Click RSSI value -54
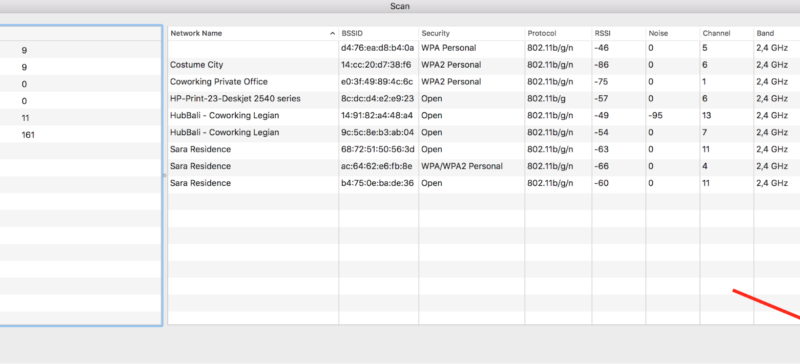Viewport: 800px width, 364px height. click(x=602, y=132)
